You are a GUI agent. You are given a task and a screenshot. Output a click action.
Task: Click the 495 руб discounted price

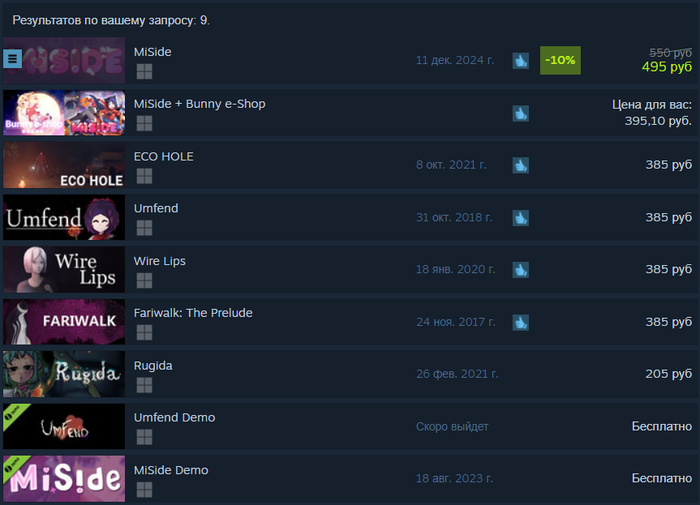[667, 67]
